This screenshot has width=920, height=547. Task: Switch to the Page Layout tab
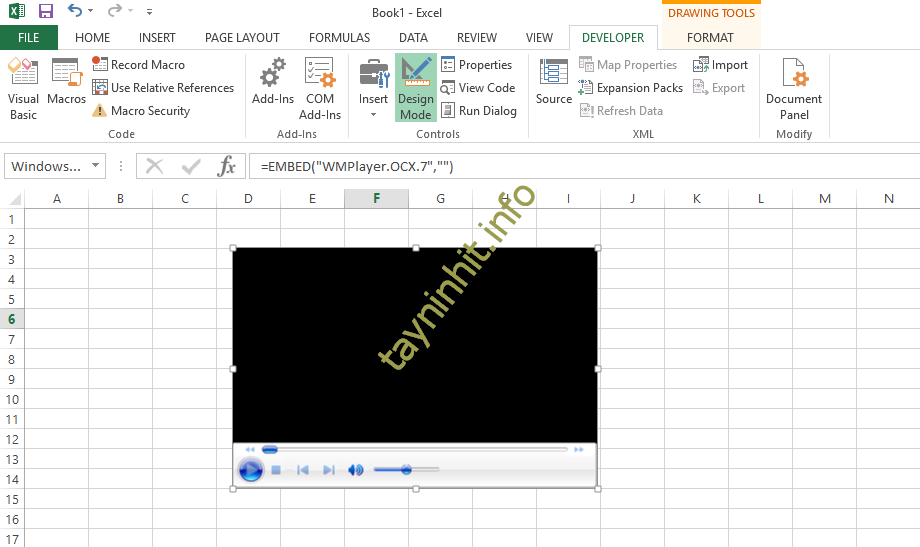[242, 38]
